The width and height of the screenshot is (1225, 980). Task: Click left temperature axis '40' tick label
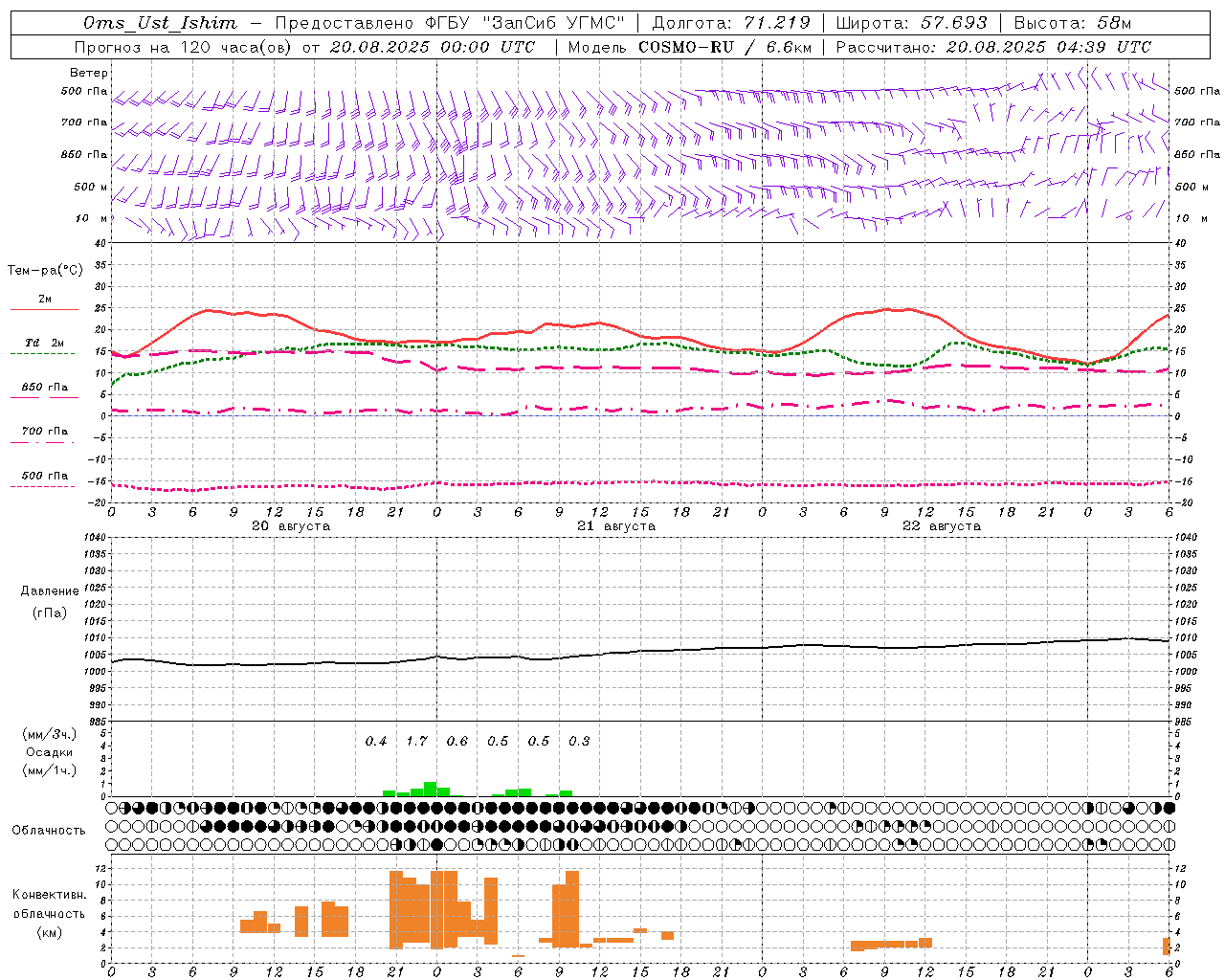click(100, 244)
